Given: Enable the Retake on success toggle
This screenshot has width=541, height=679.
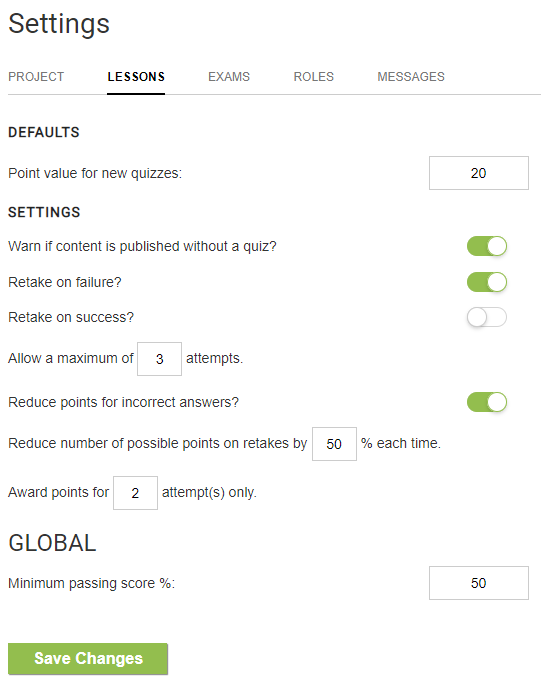Looking at the screenshot, I should 487,317.
